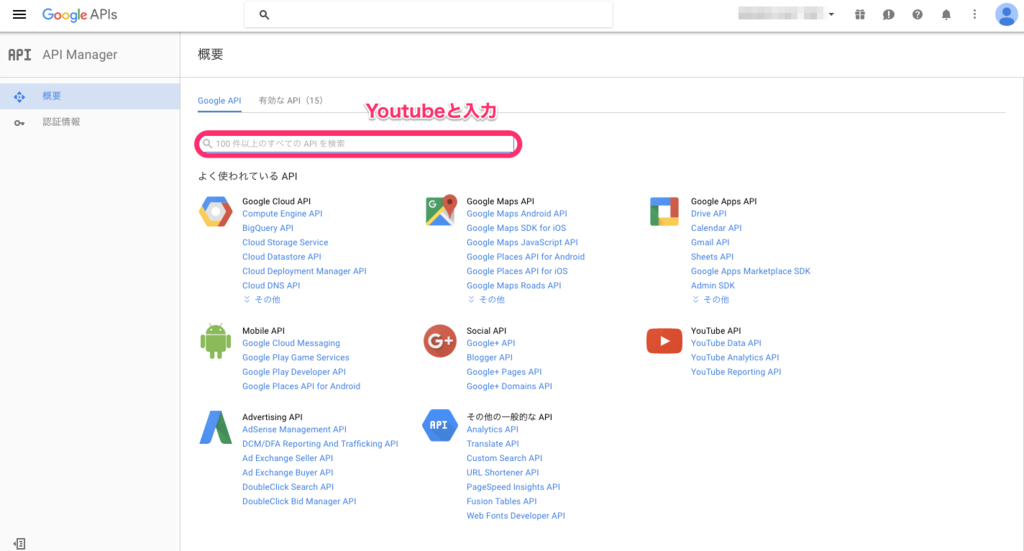Open the Blogger API link
Screen dimensions: 1024x551
[x=489, y=357]
